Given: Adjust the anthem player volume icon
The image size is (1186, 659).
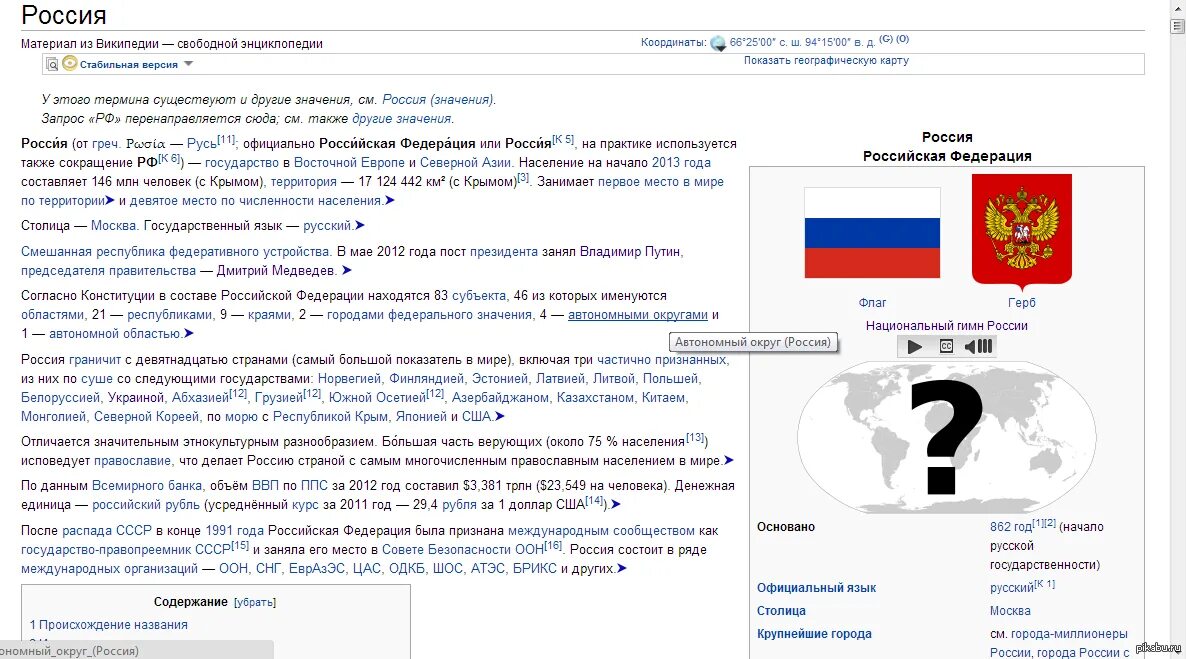Looking at the screenshot, I should tap(979, 347).
